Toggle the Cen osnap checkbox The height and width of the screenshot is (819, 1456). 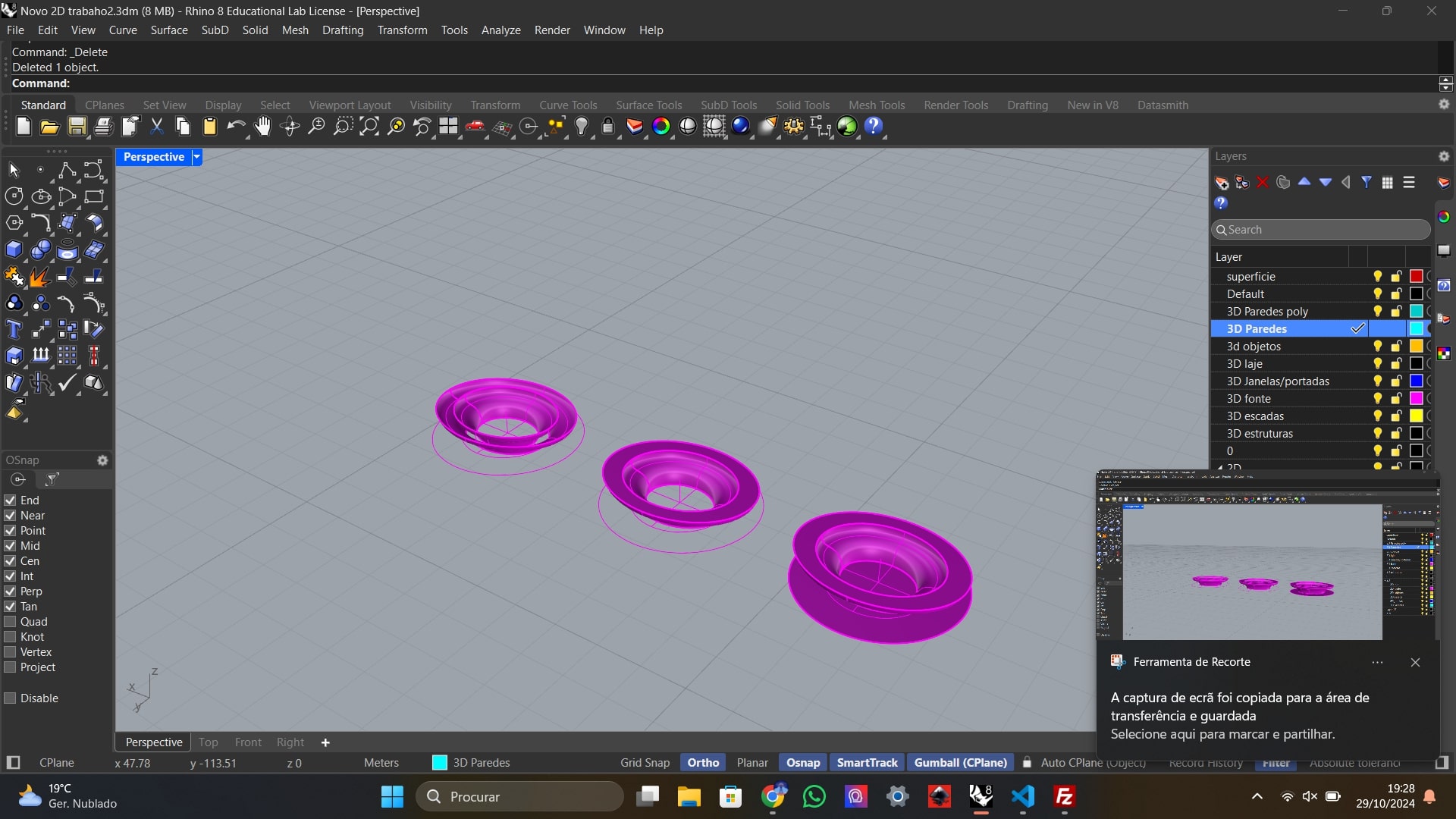click(x=10, y=561)
